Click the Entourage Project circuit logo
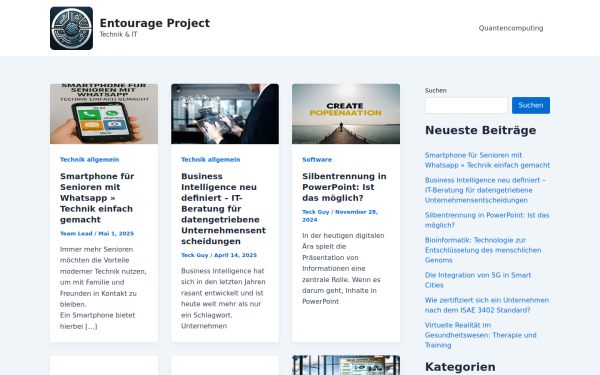Screen dimensions: 600x375 click(x=71, y=28)
